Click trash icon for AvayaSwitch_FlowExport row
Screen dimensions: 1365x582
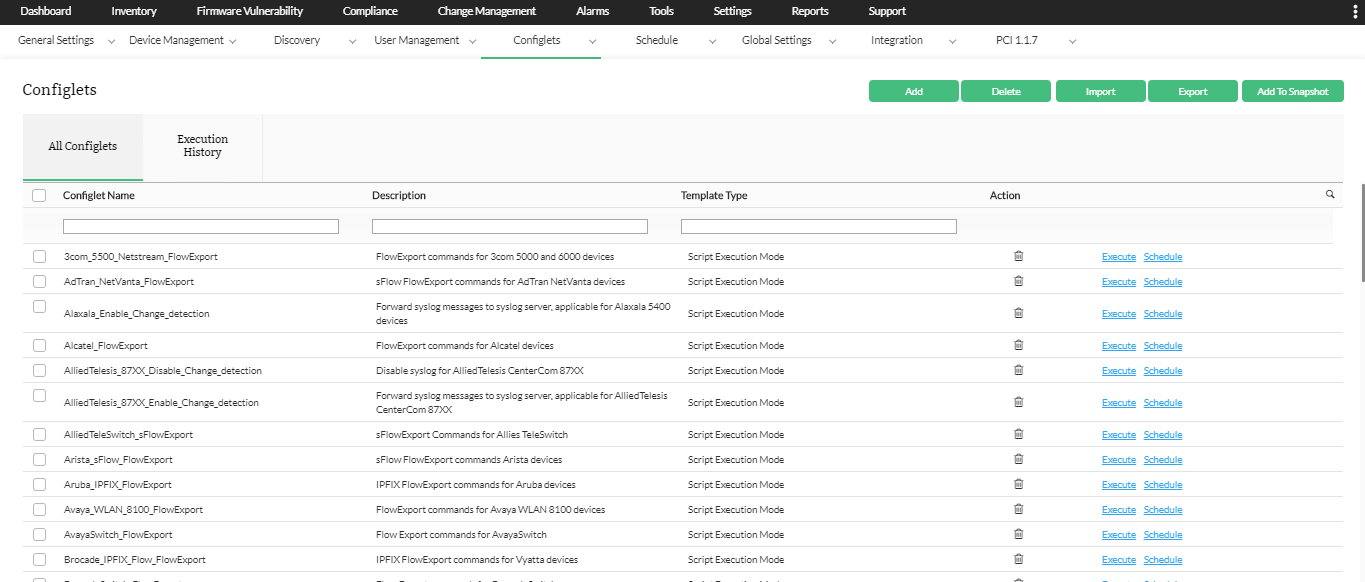tap(1018, 534)
